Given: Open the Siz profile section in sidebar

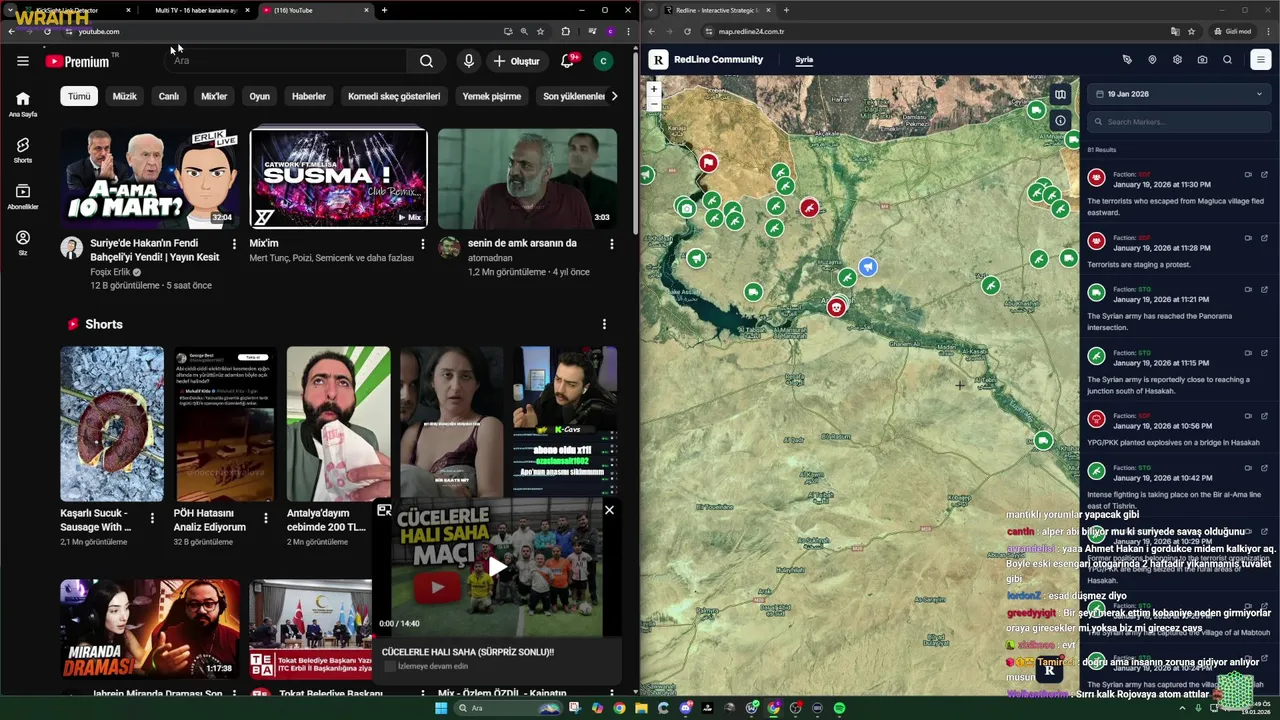Looking at the screenshot, I should 23,243.
